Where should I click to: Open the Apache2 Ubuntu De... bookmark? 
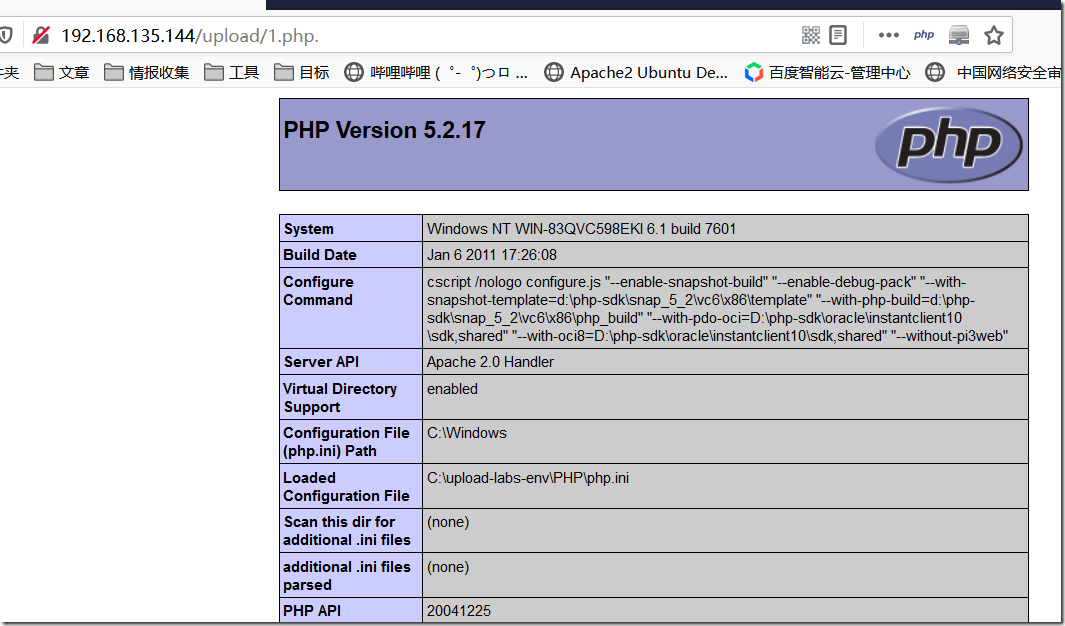pyautogui.click(x=636, y=72)
